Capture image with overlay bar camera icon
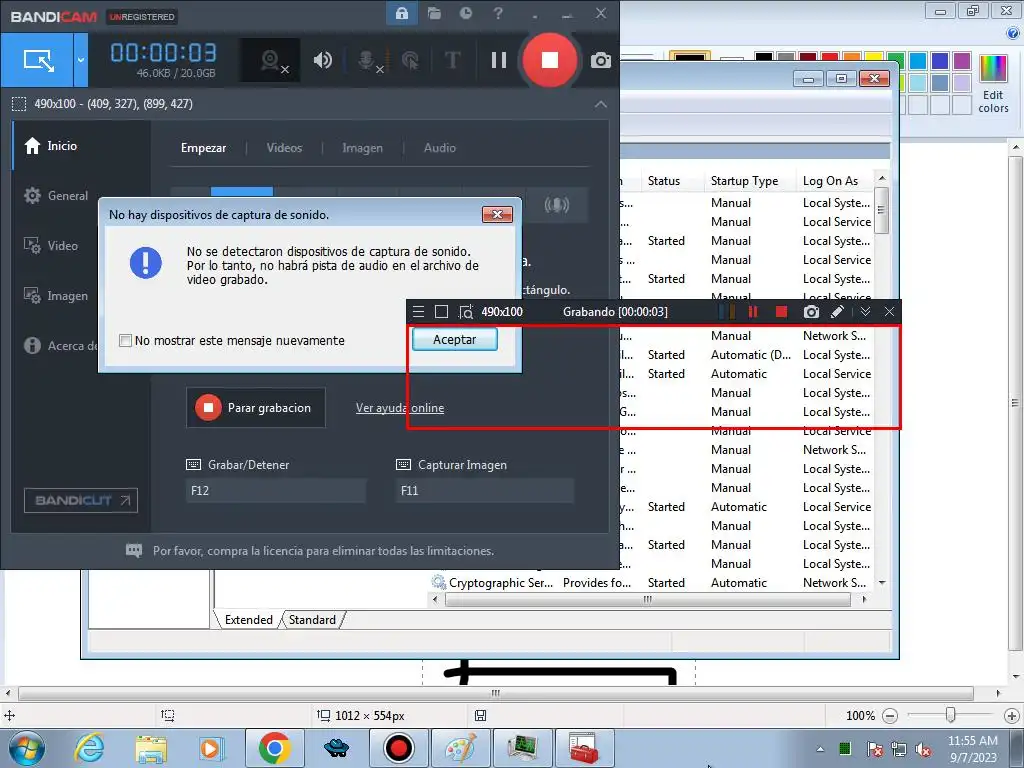 pos(811,312)
